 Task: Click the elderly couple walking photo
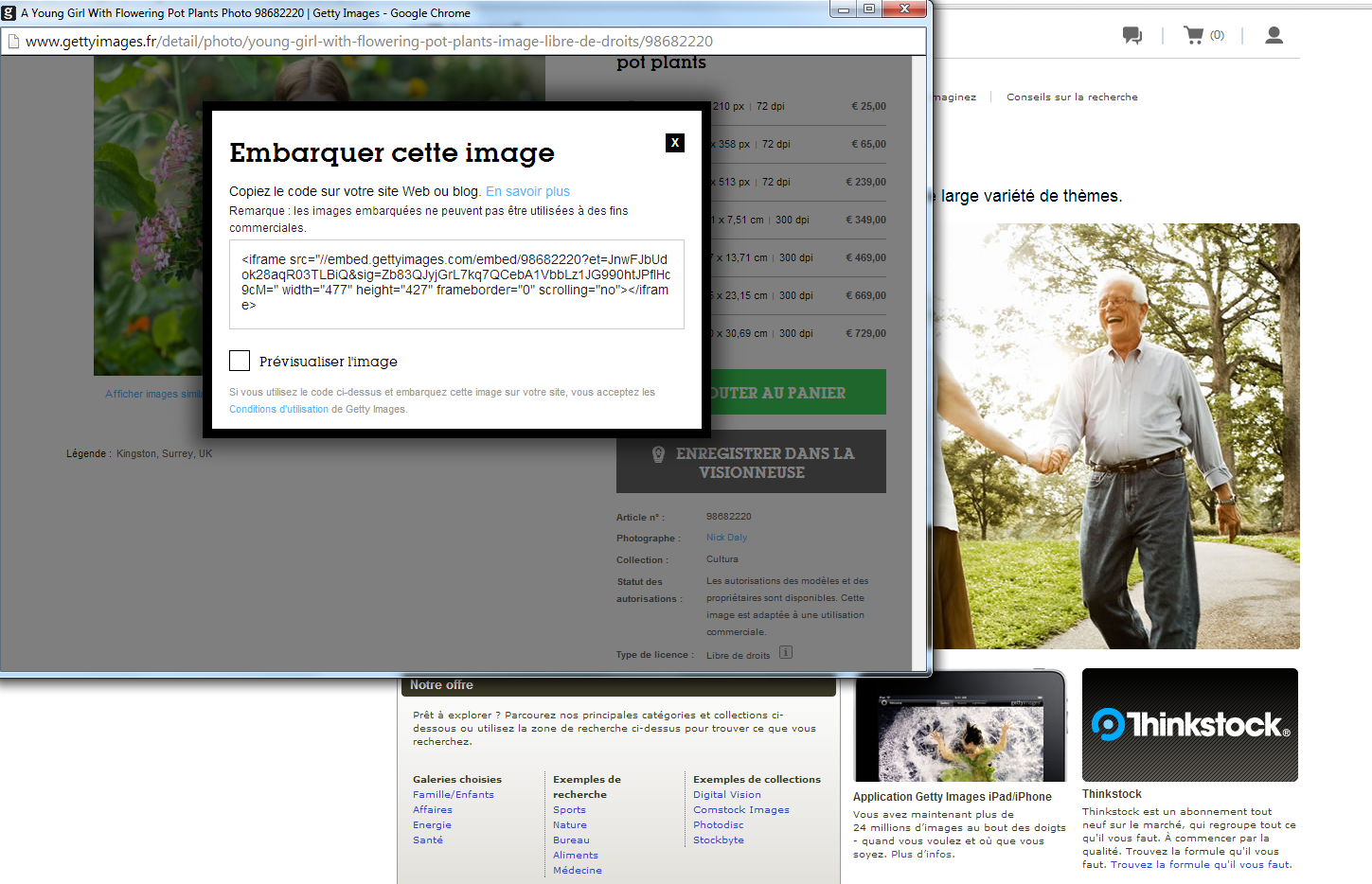[1116, 436]
